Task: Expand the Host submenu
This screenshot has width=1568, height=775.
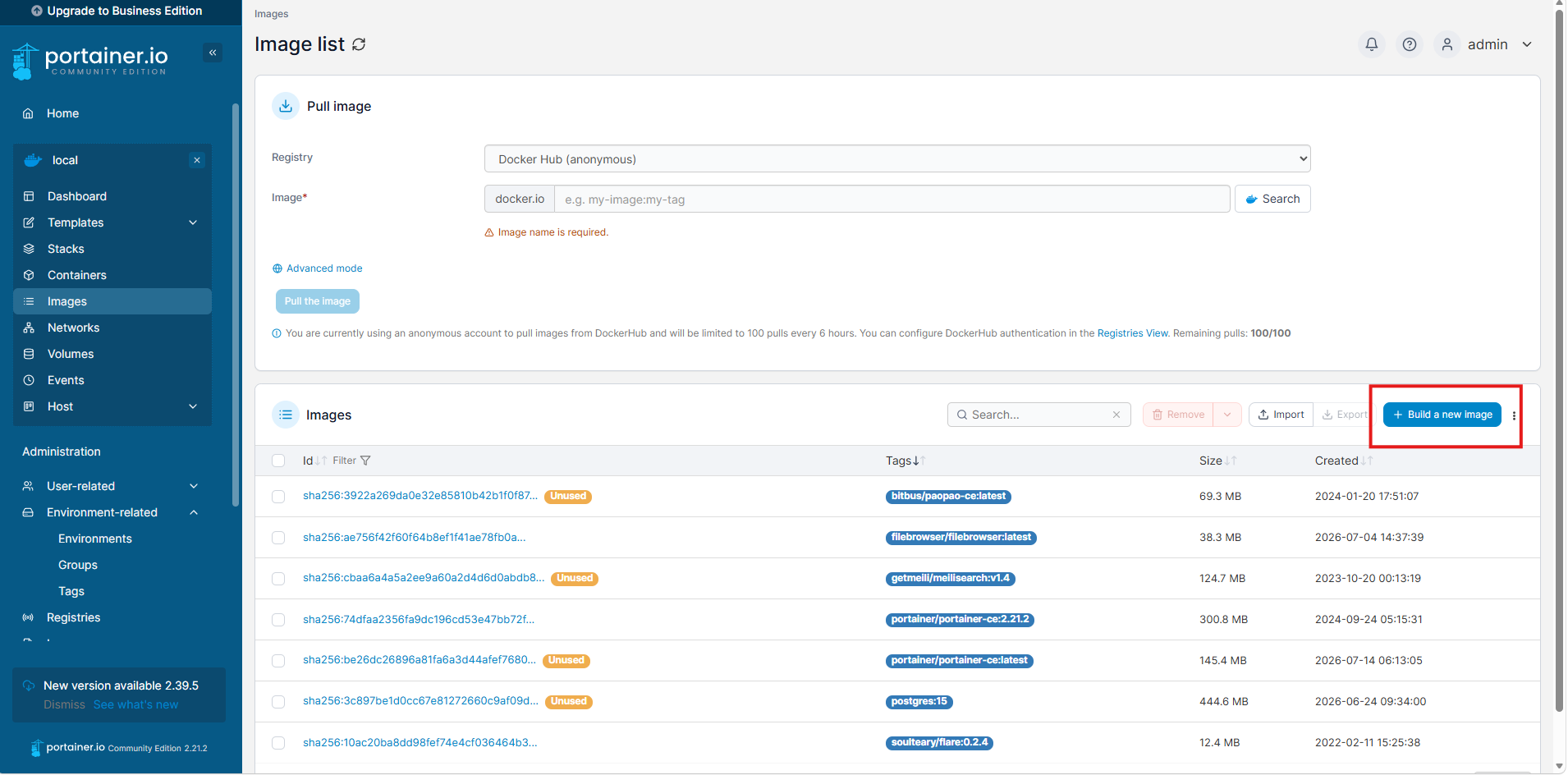Action: click(x=193, y=406)
